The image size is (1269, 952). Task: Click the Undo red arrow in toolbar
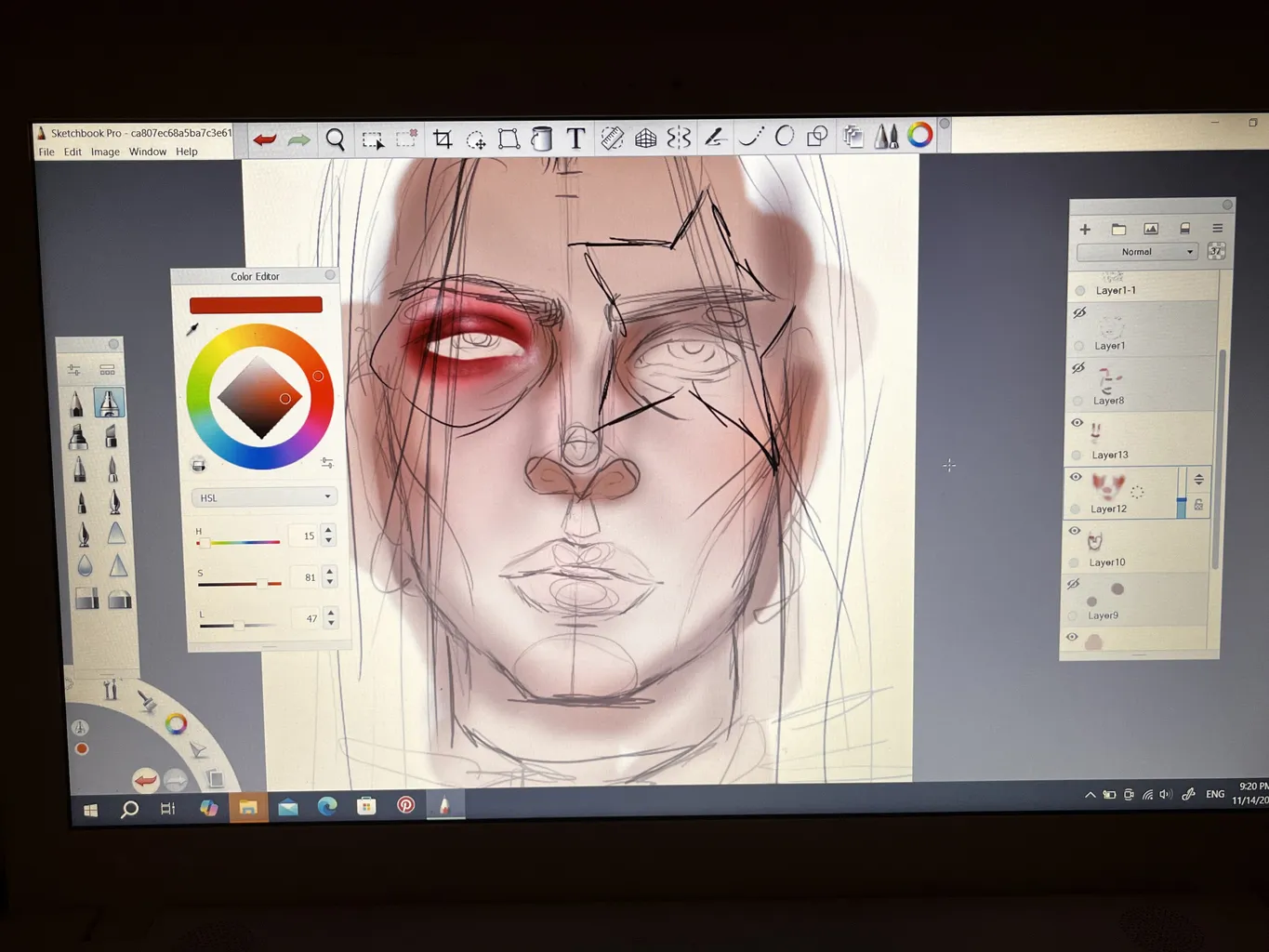click(x=265, y=139)
